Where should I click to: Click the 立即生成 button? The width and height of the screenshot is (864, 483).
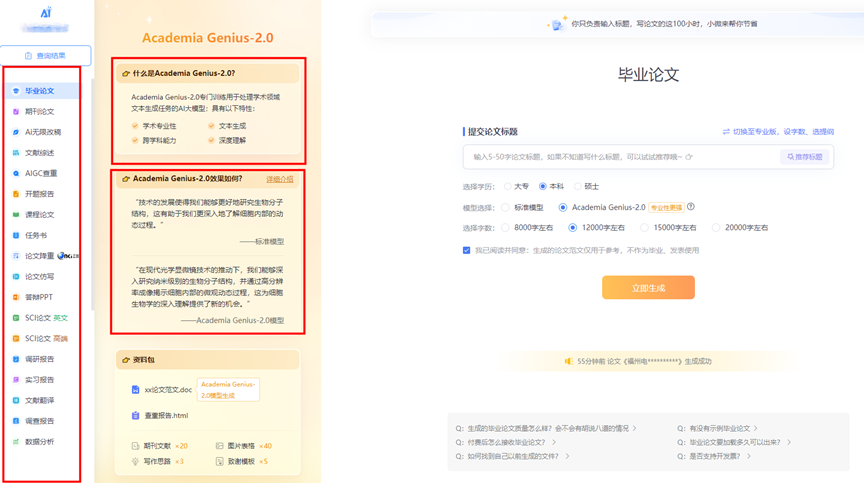coord(649,287)
